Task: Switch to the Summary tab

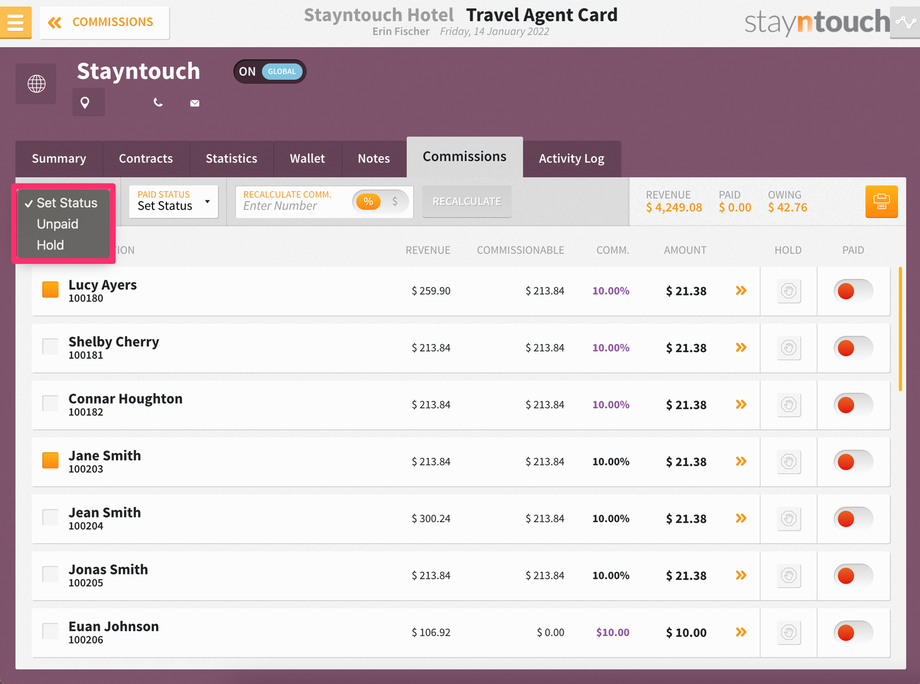Action: [59, 158]
